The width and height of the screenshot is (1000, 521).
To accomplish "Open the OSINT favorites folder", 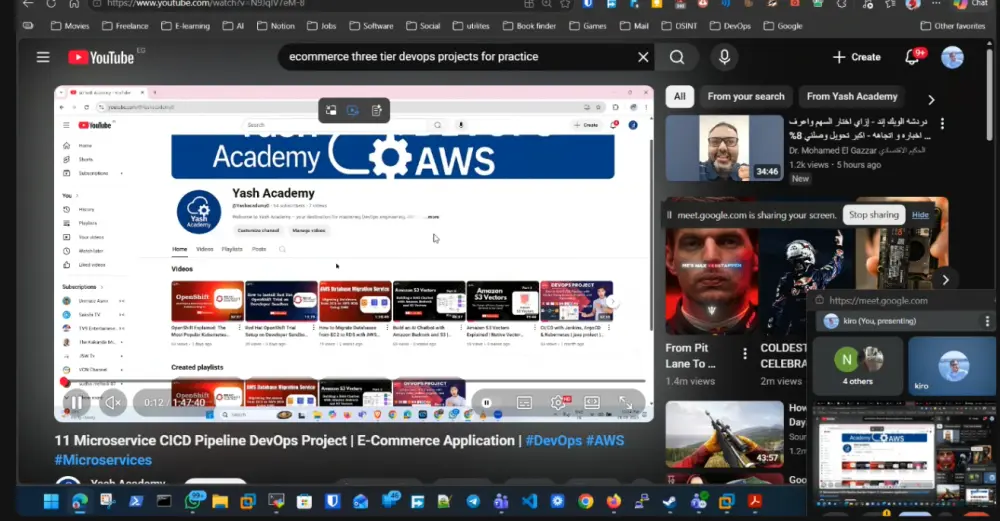I will click(679, 26).
